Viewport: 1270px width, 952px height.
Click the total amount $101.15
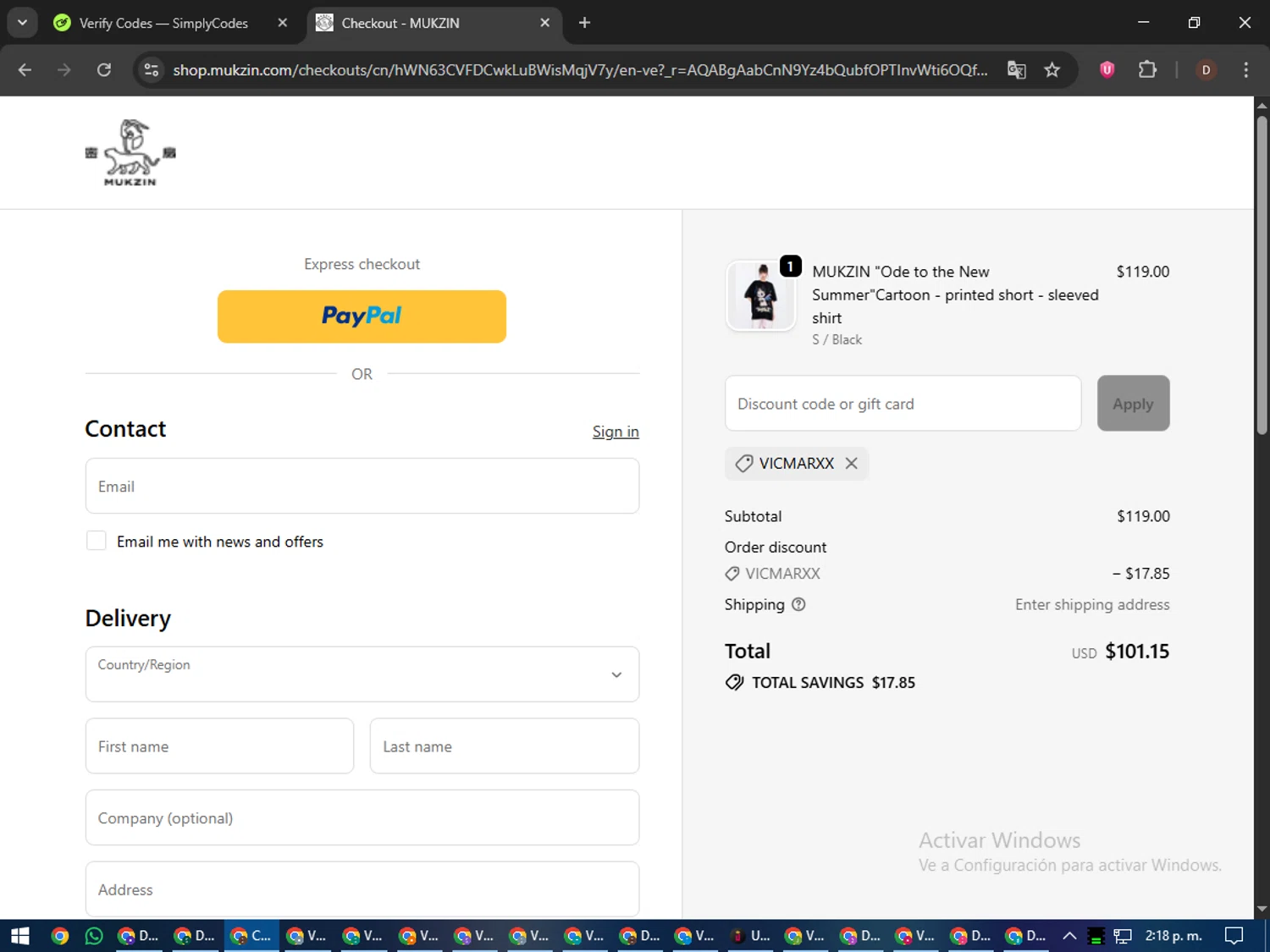click(1137, 651)
